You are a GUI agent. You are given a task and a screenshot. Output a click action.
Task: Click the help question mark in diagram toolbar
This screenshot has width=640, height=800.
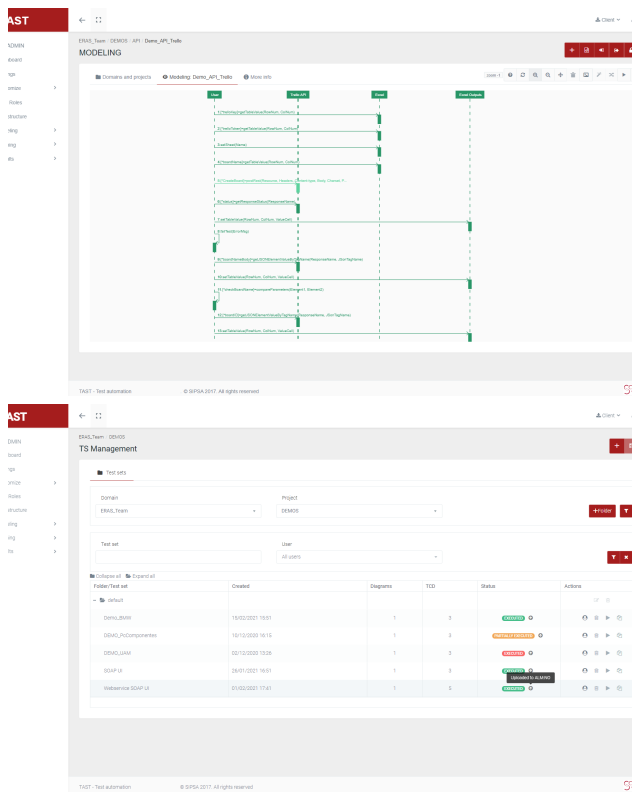pos(510,75)
